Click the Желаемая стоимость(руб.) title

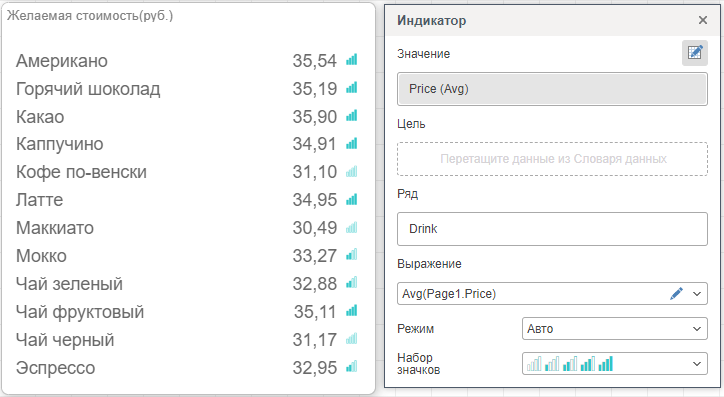point(90,16)
